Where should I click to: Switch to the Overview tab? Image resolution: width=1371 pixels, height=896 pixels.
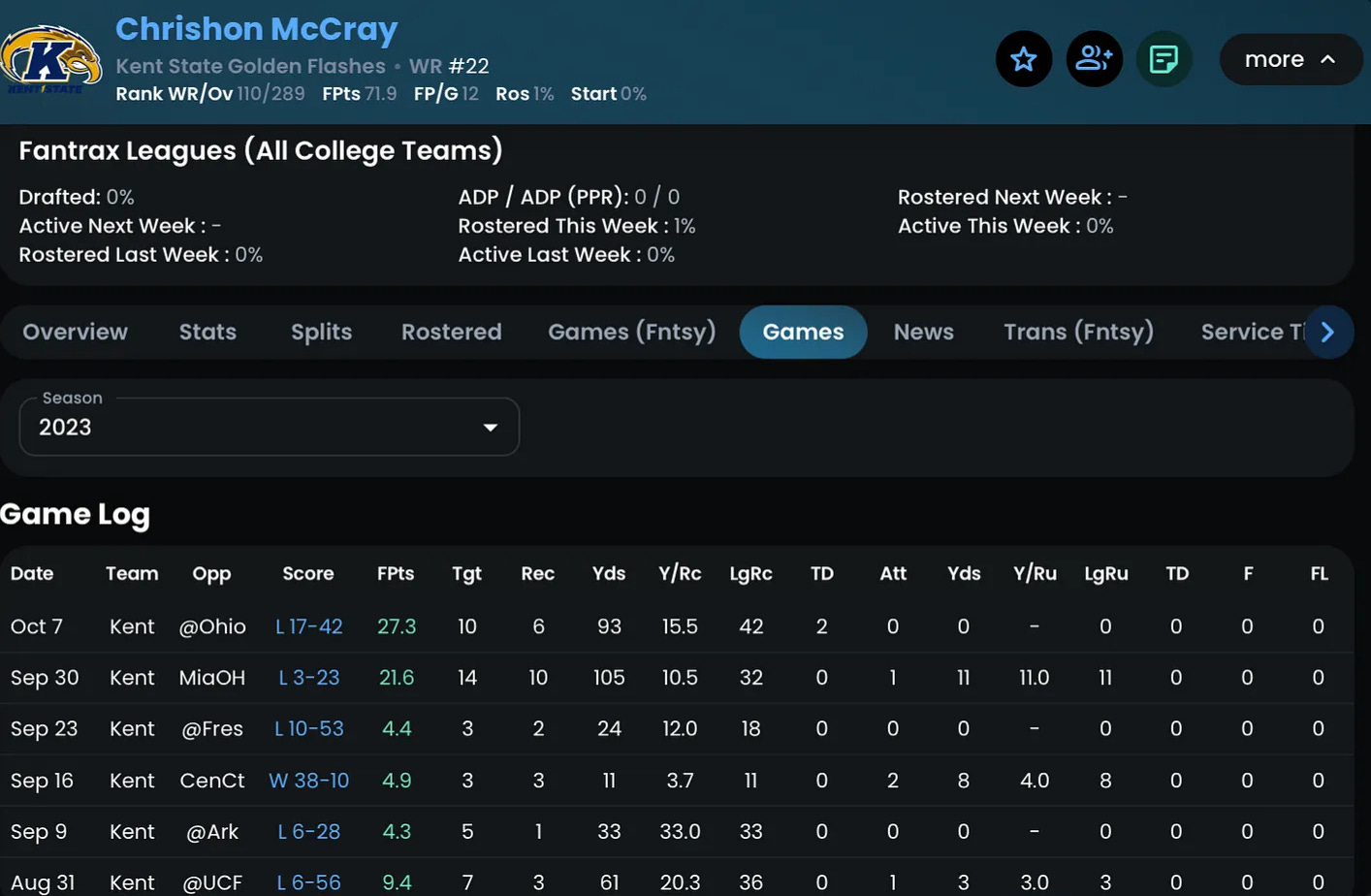tap(75, 332)
